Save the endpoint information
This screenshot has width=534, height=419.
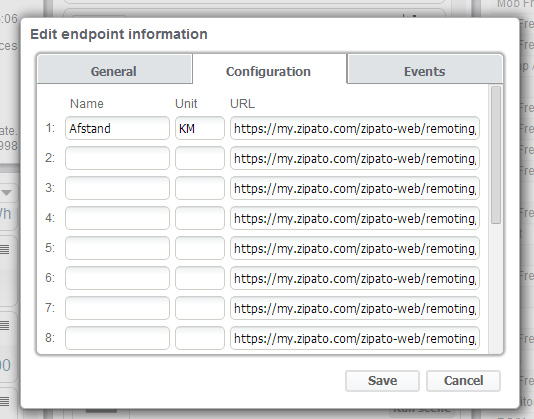(382, 381)
